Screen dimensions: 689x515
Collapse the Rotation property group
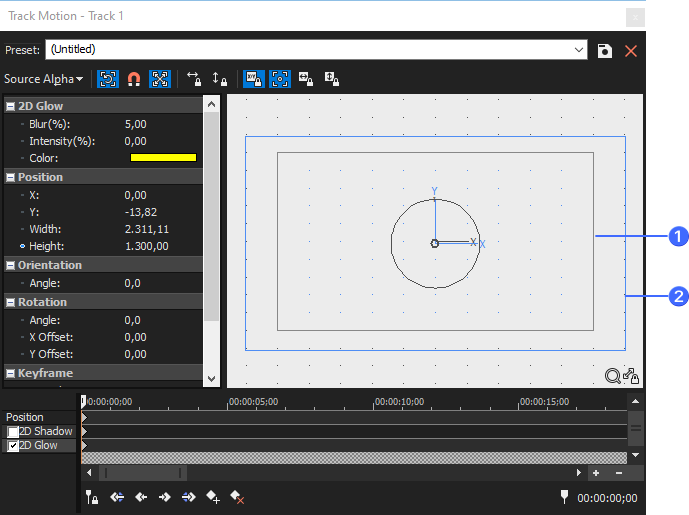pos(10,302)
